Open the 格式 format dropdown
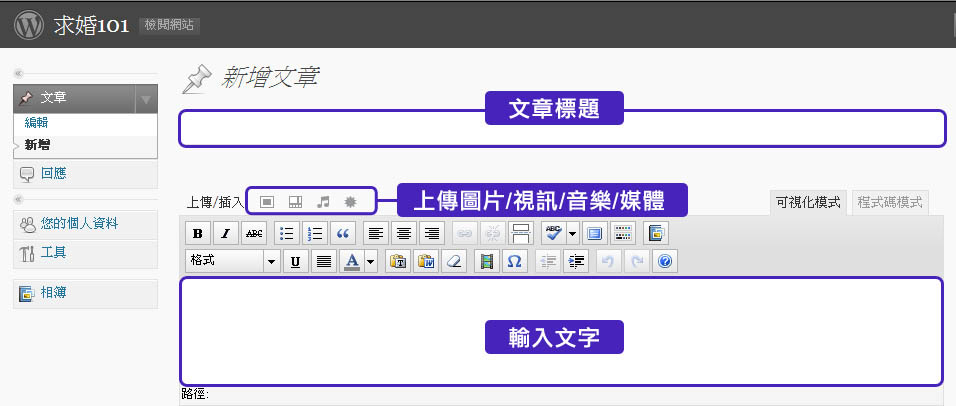The width and height of the screenshot is (956, 406). (232, 262)
